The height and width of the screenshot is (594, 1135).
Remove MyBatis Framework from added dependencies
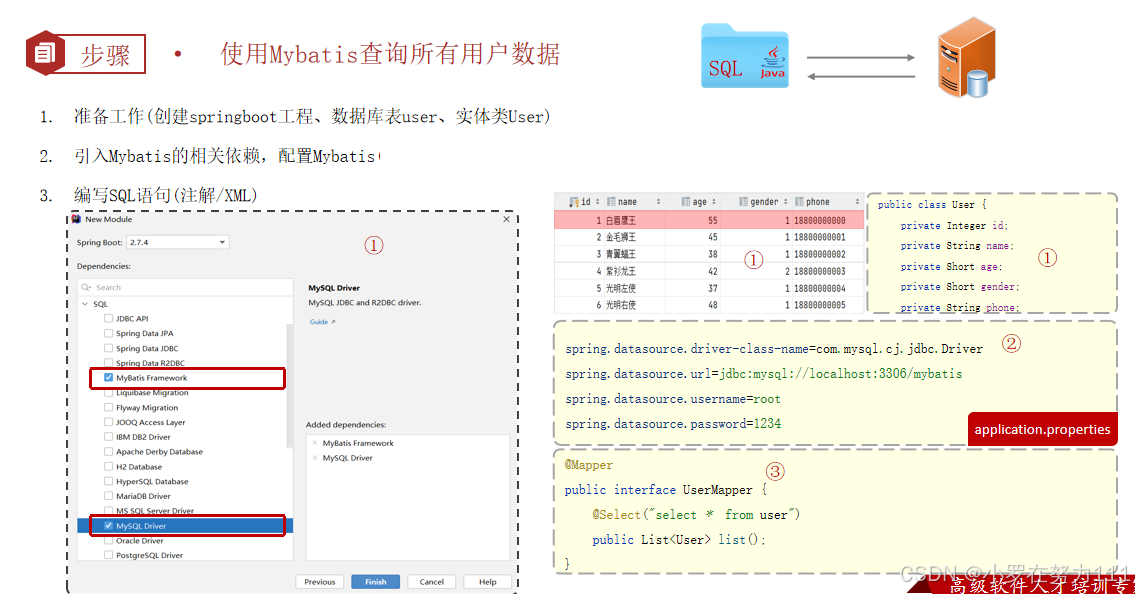(x=315, y=443)
